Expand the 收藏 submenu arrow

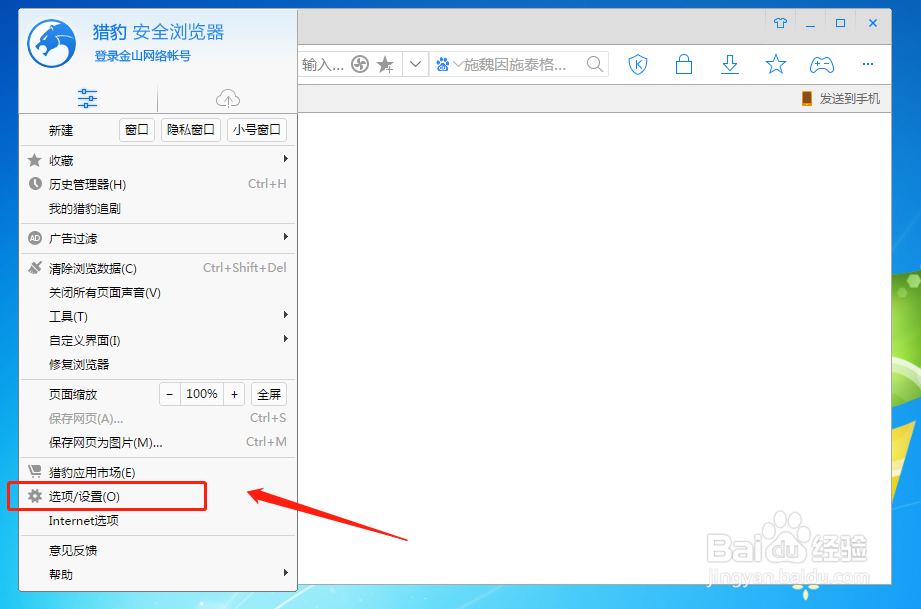click(285, 159)
